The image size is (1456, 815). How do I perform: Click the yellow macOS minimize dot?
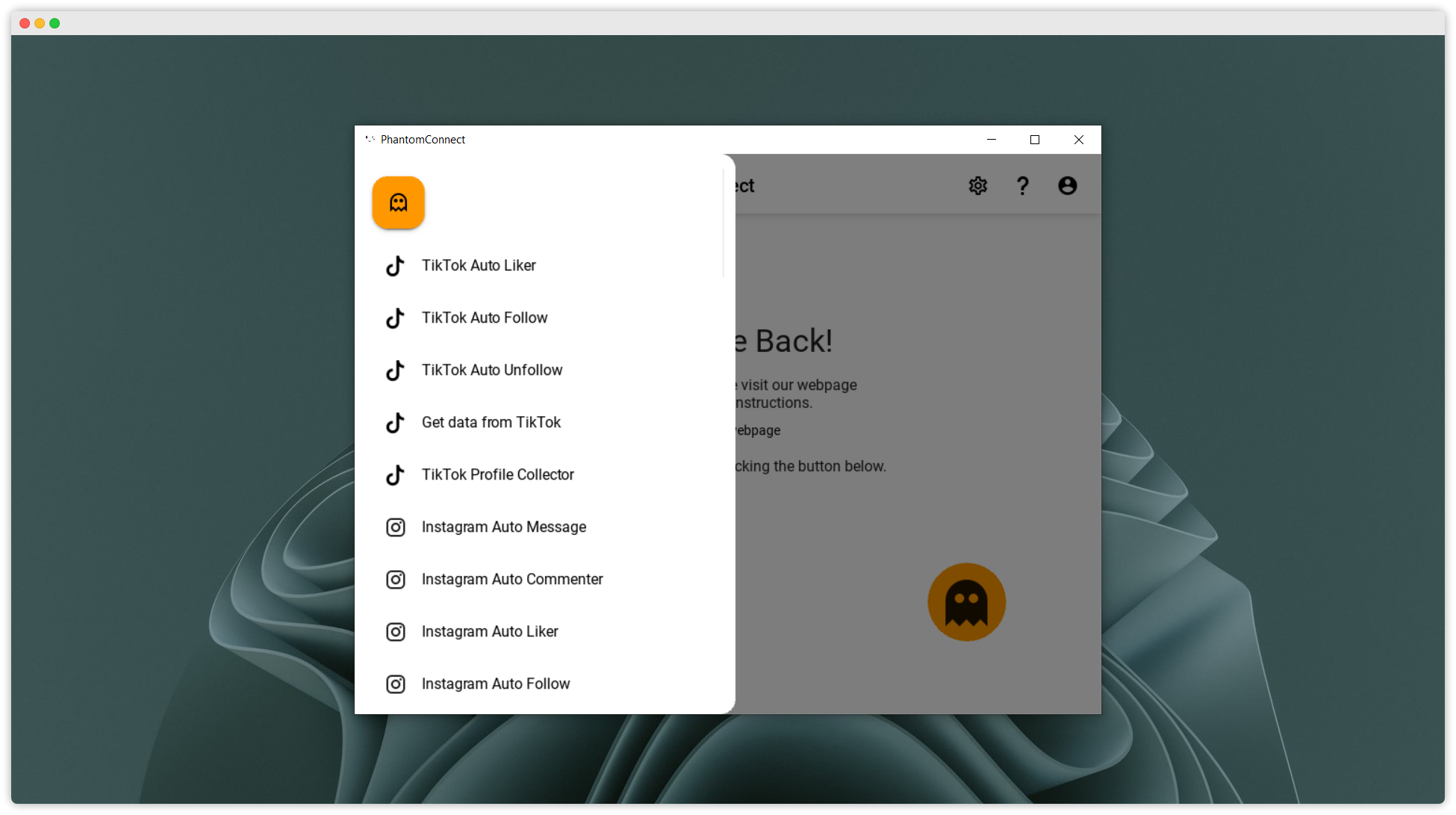[x=40, y=23]
